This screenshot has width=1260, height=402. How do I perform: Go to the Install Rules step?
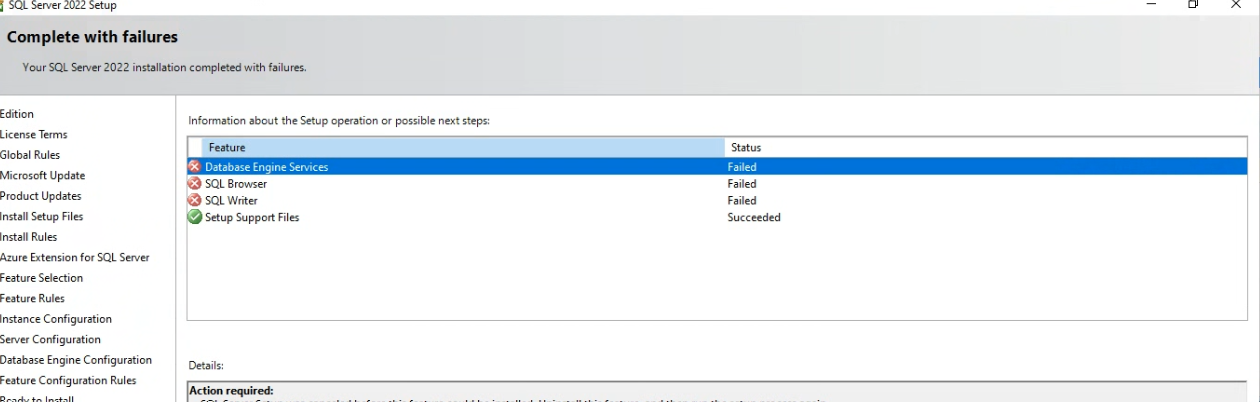[29, 237]
